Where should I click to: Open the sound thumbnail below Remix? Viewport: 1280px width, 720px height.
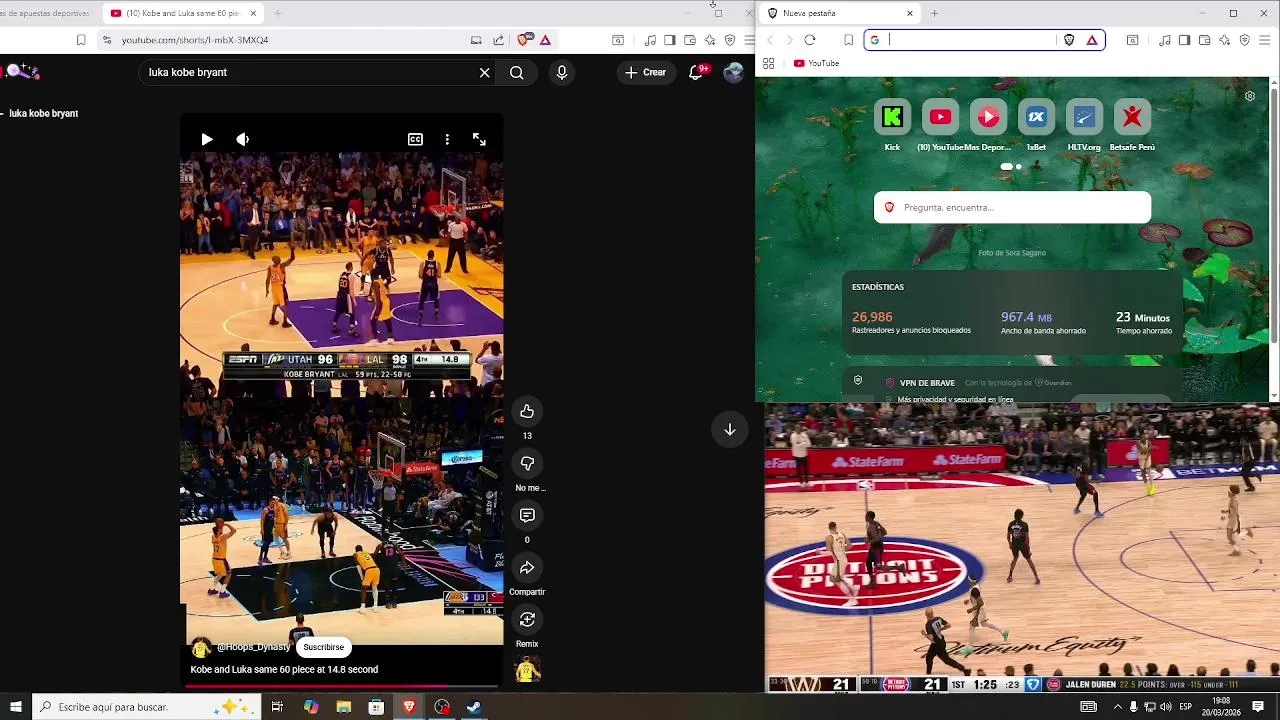click(x=527, y=670)
